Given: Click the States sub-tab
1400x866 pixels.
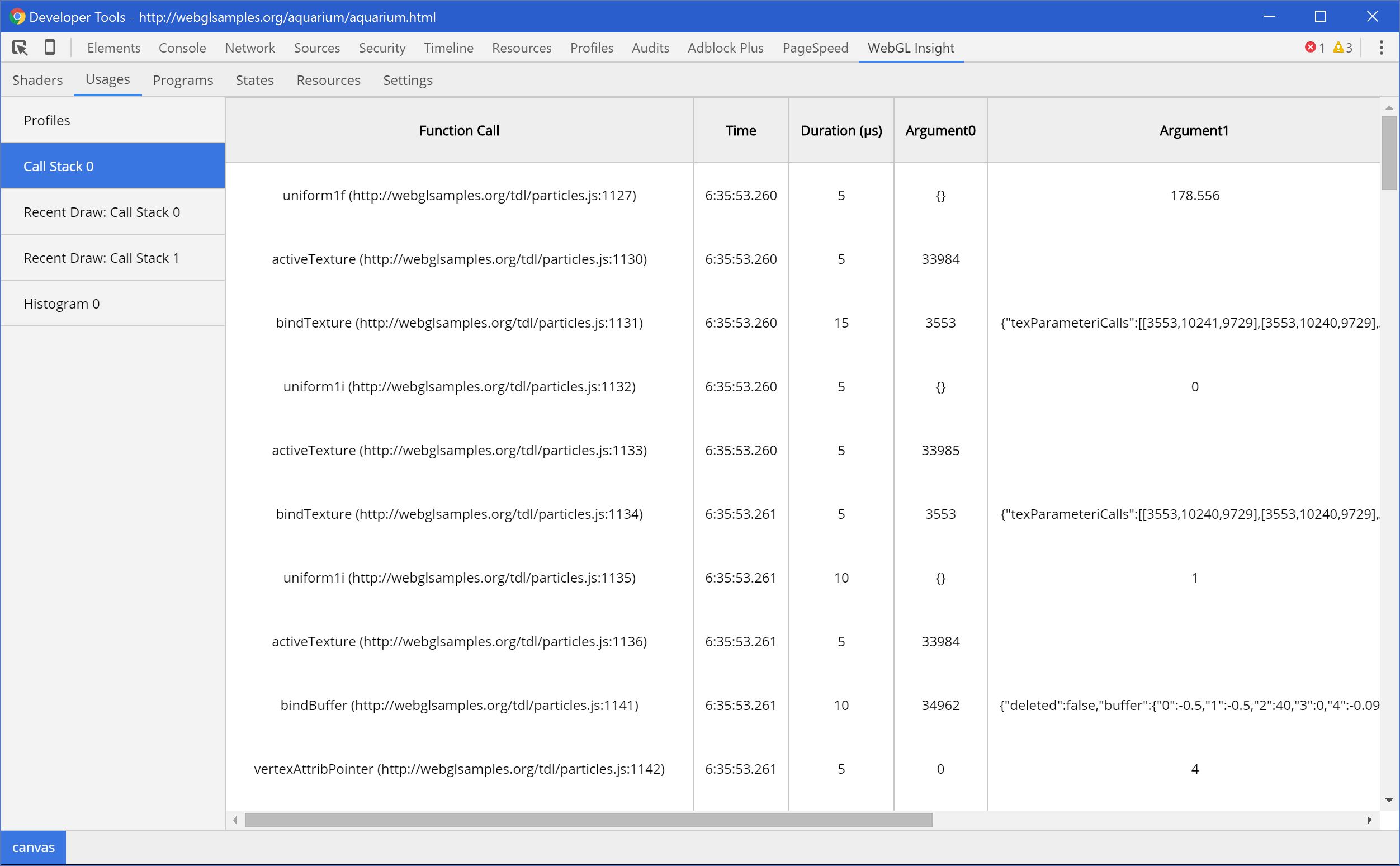Looking at the screenshot, I should click(x=254, y=79).
